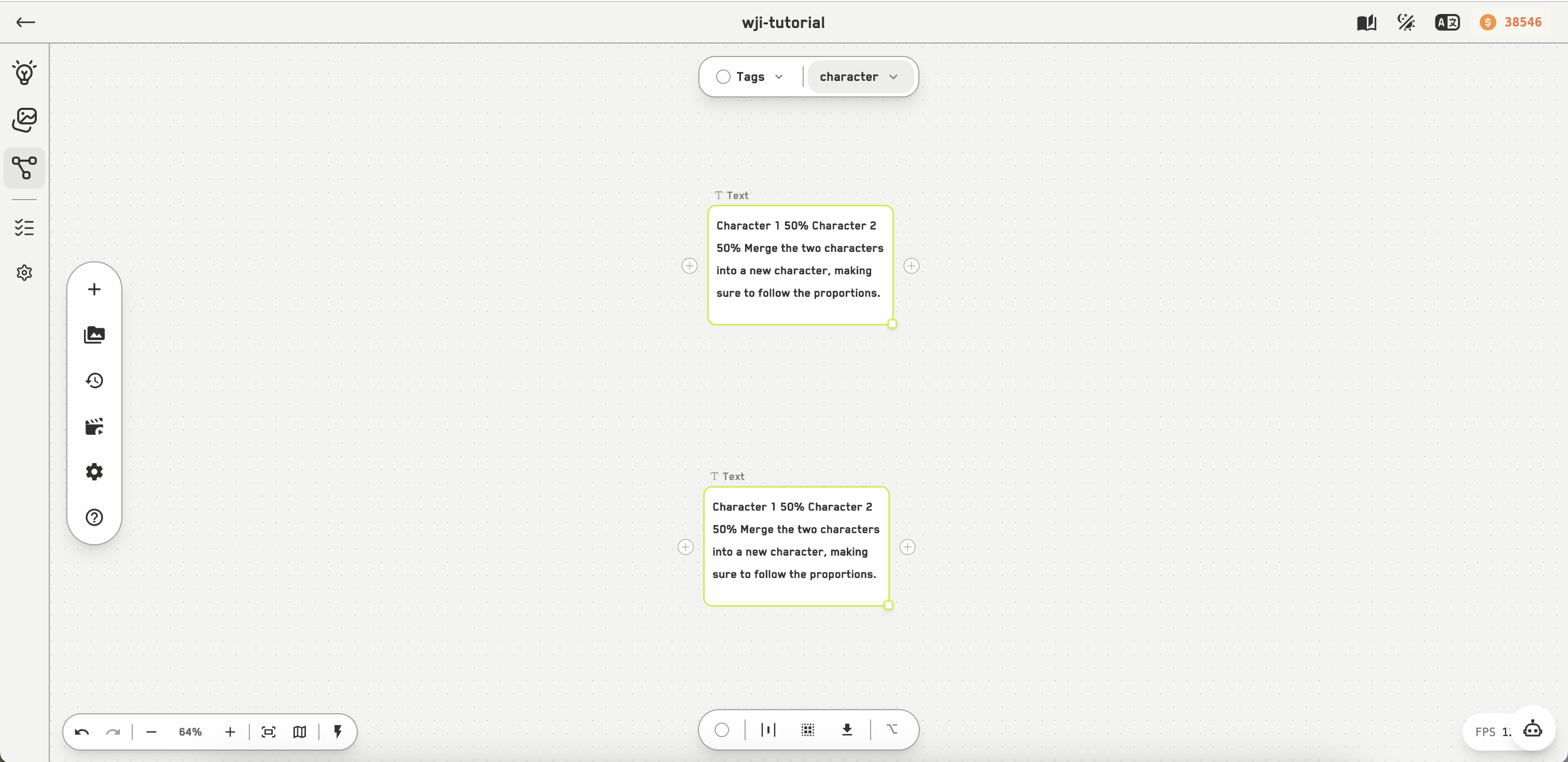Open credits balance 38546
The image size is (1568, 762).
point(1511,22)
